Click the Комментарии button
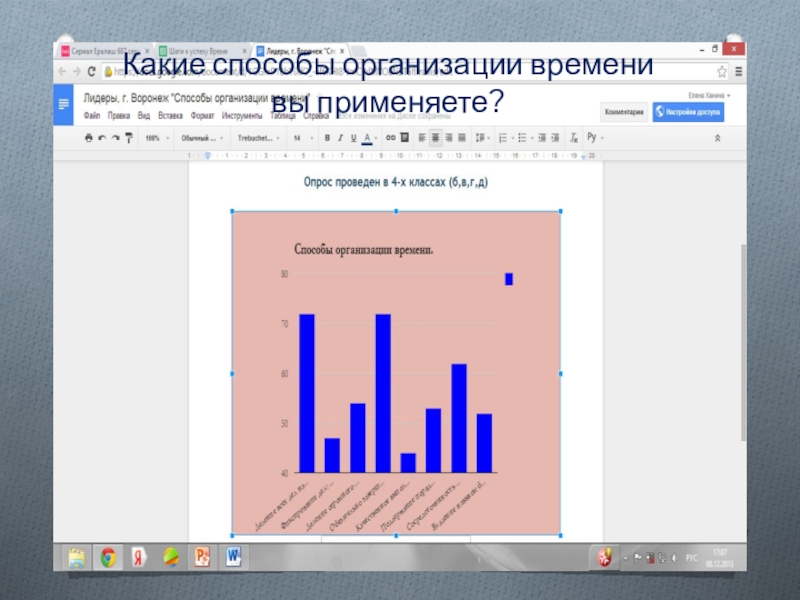This screenshot has height=600, width=800. coord(622,112)
